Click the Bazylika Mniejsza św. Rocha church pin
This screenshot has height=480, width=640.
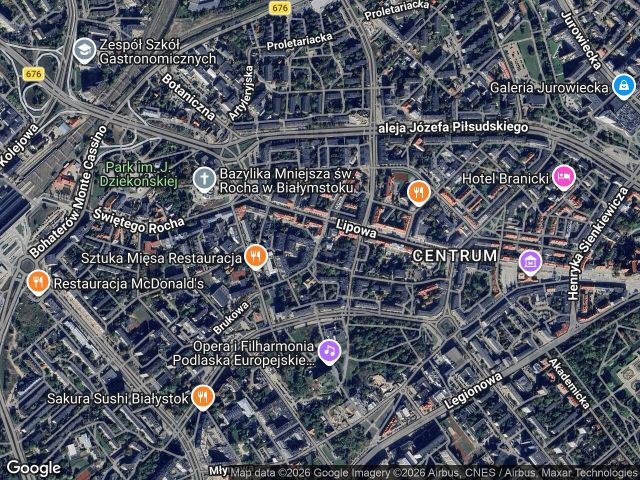coord(204,180)
